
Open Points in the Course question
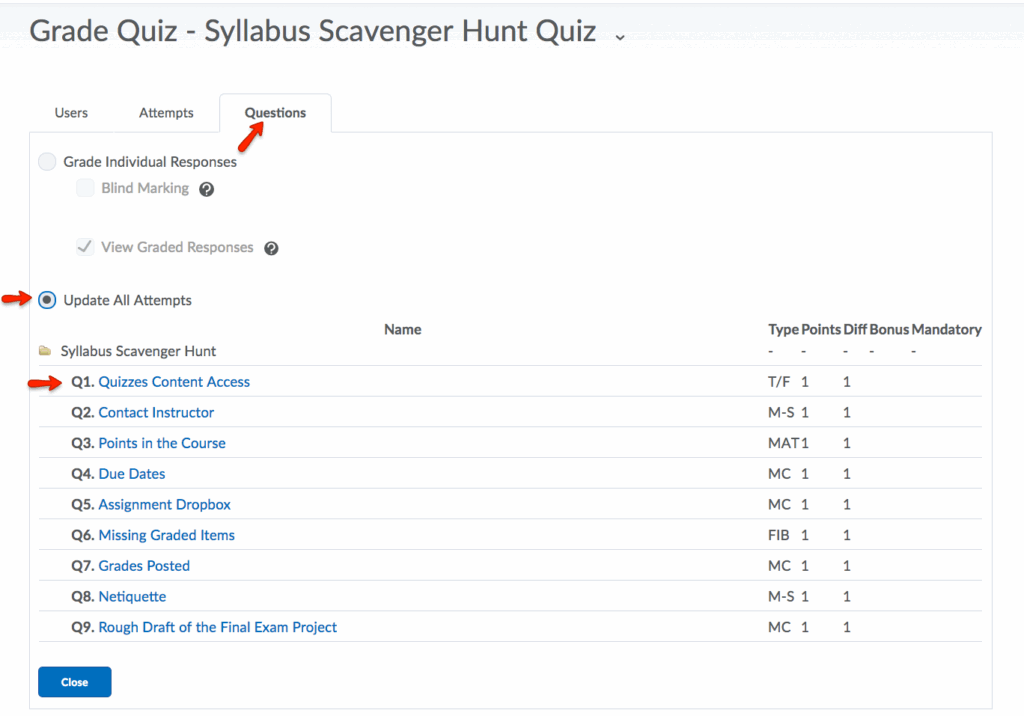162,443
